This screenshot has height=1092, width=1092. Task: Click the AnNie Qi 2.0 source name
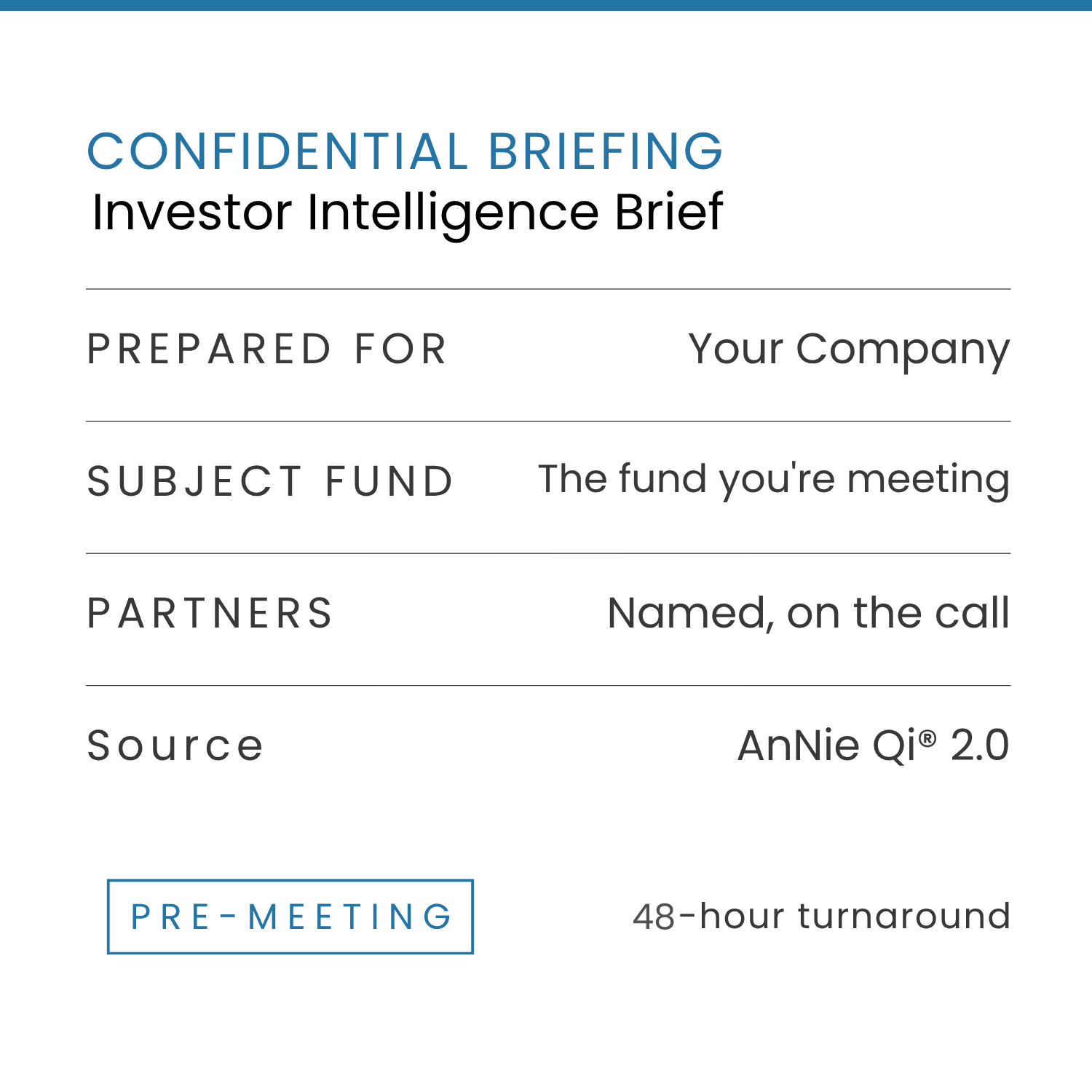874,745
